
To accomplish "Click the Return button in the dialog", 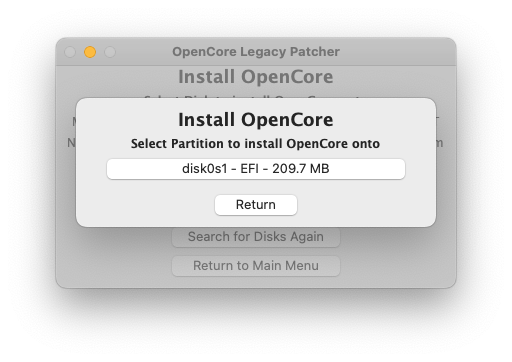I will (256, 205).
